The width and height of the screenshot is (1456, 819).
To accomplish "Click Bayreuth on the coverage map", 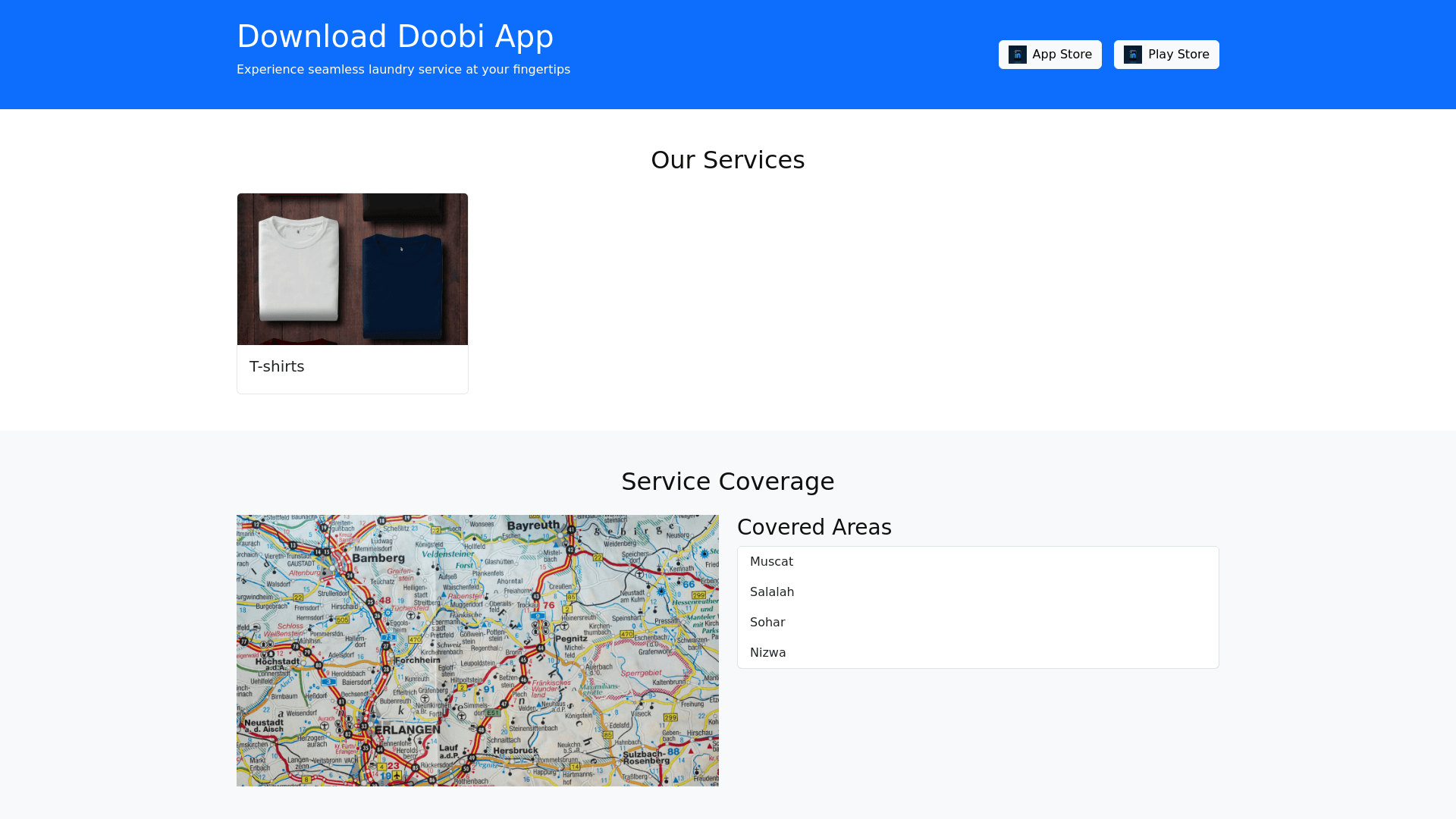I will [x=533, y=526].
